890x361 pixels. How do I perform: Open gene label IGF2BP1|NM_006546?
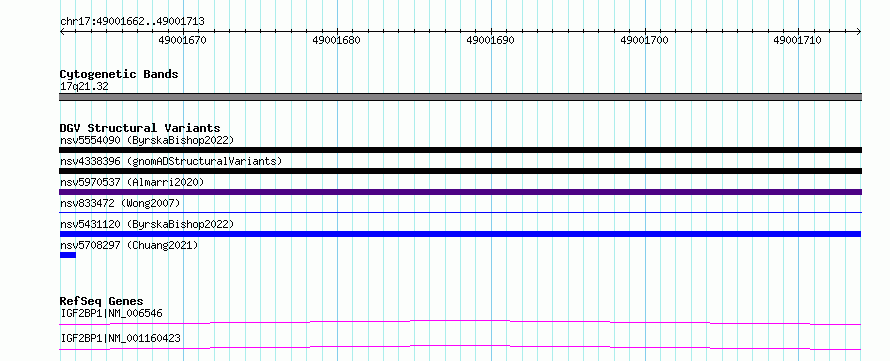tap(112, 313)
